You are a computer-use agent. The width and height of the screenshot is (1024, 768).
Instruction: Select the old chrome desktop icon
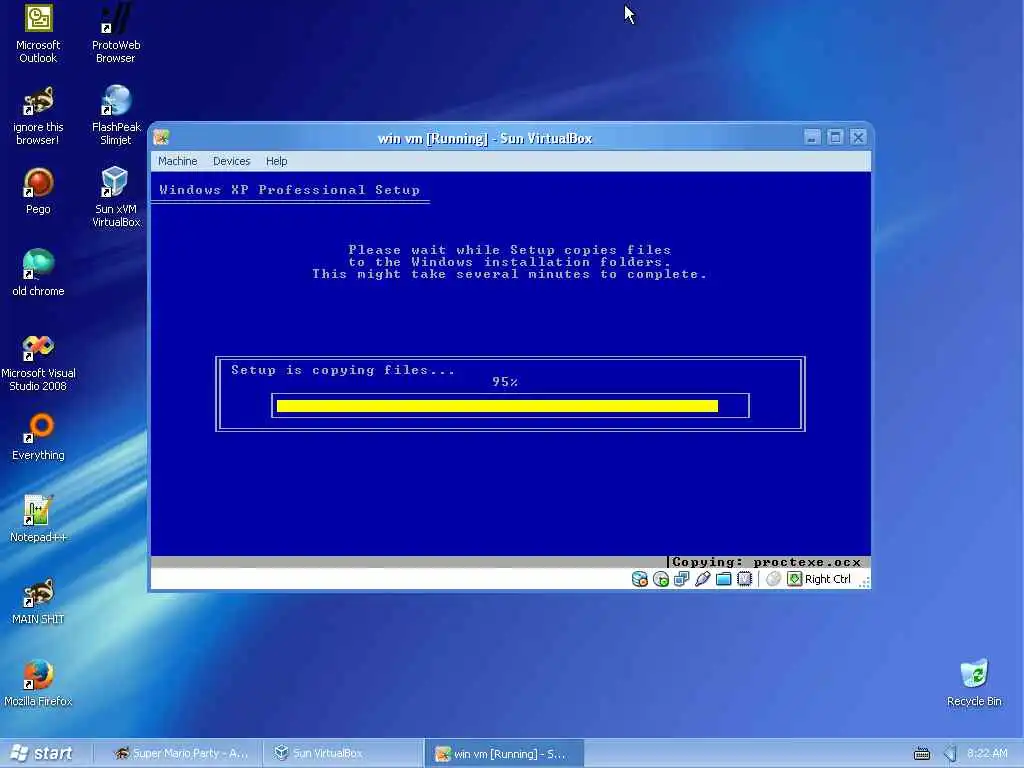[38, 273]
